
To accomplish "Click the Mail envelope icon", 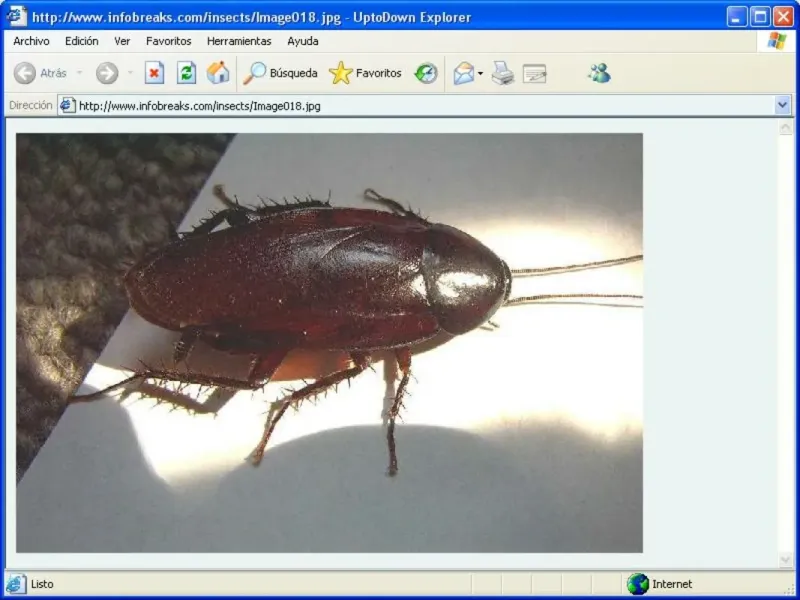I will tap(463, 73).
